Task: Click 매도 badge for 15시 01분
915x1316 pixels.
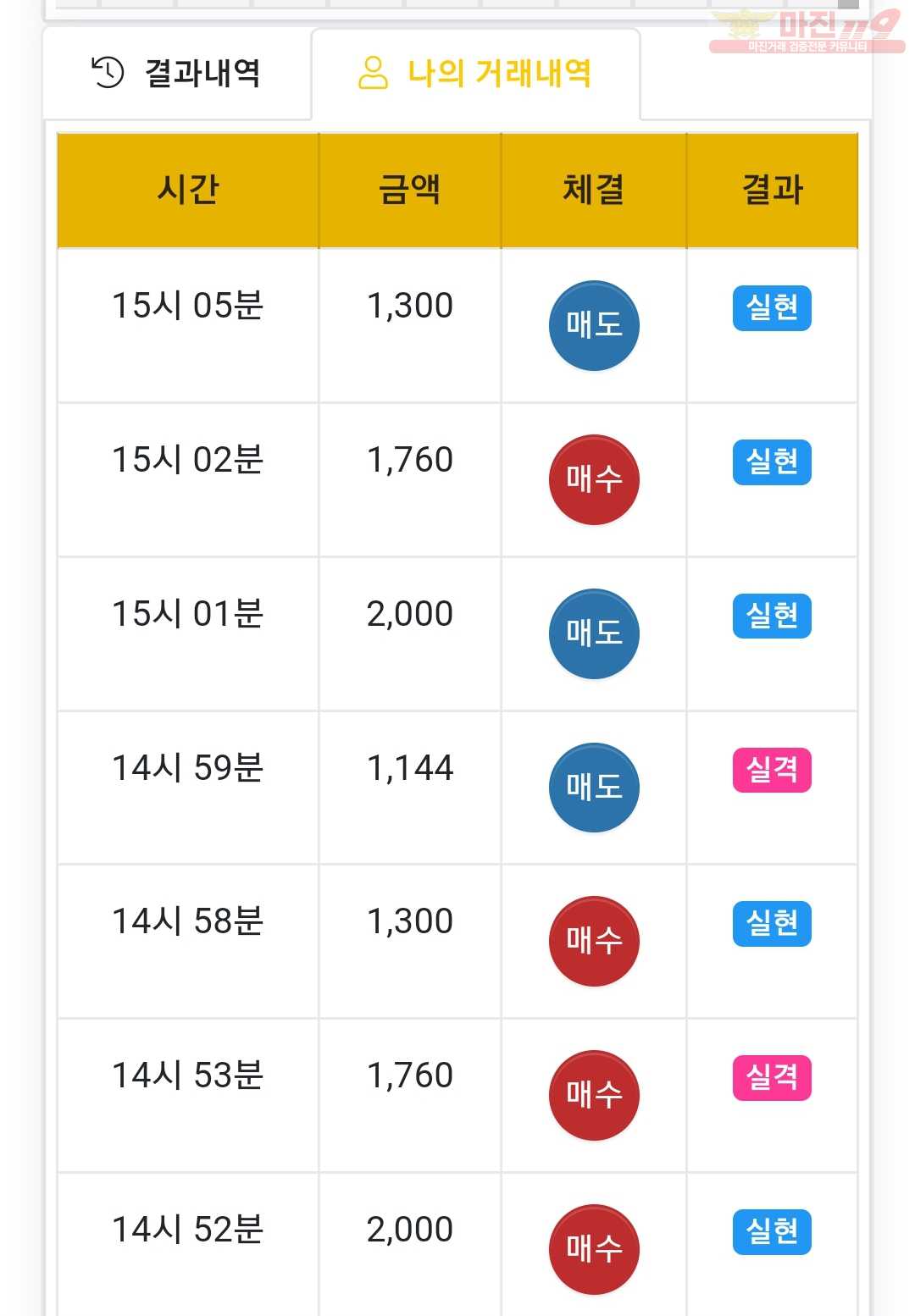Action: coord(594,634)
